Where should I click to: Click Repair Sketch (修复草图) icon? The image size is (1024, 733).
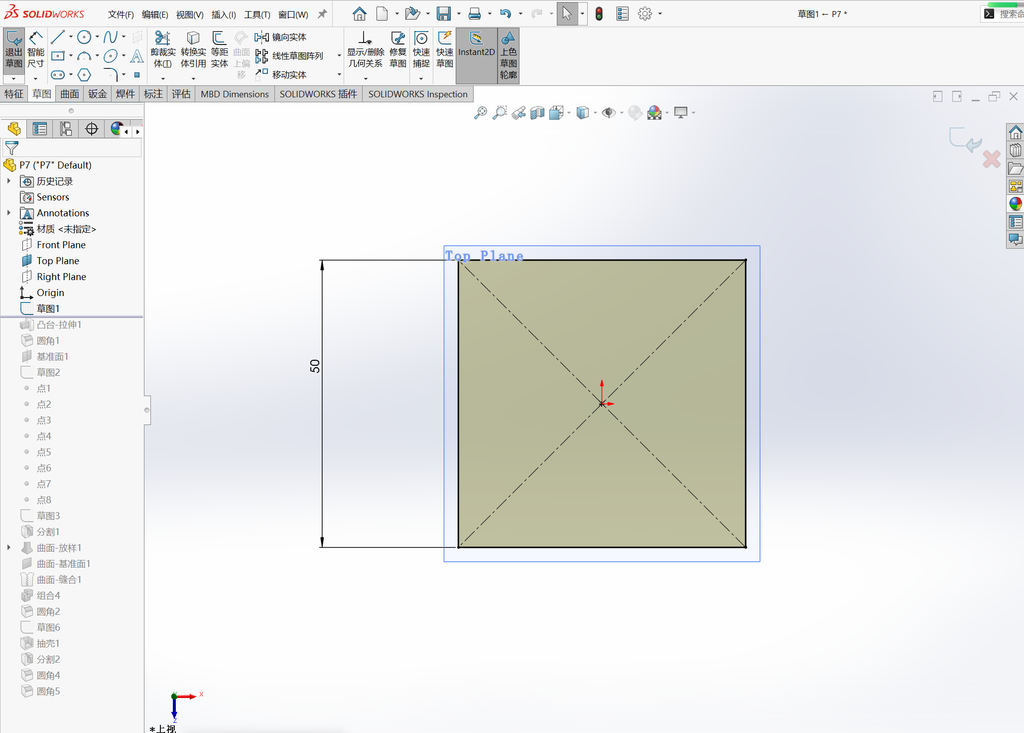click(398, 50)
